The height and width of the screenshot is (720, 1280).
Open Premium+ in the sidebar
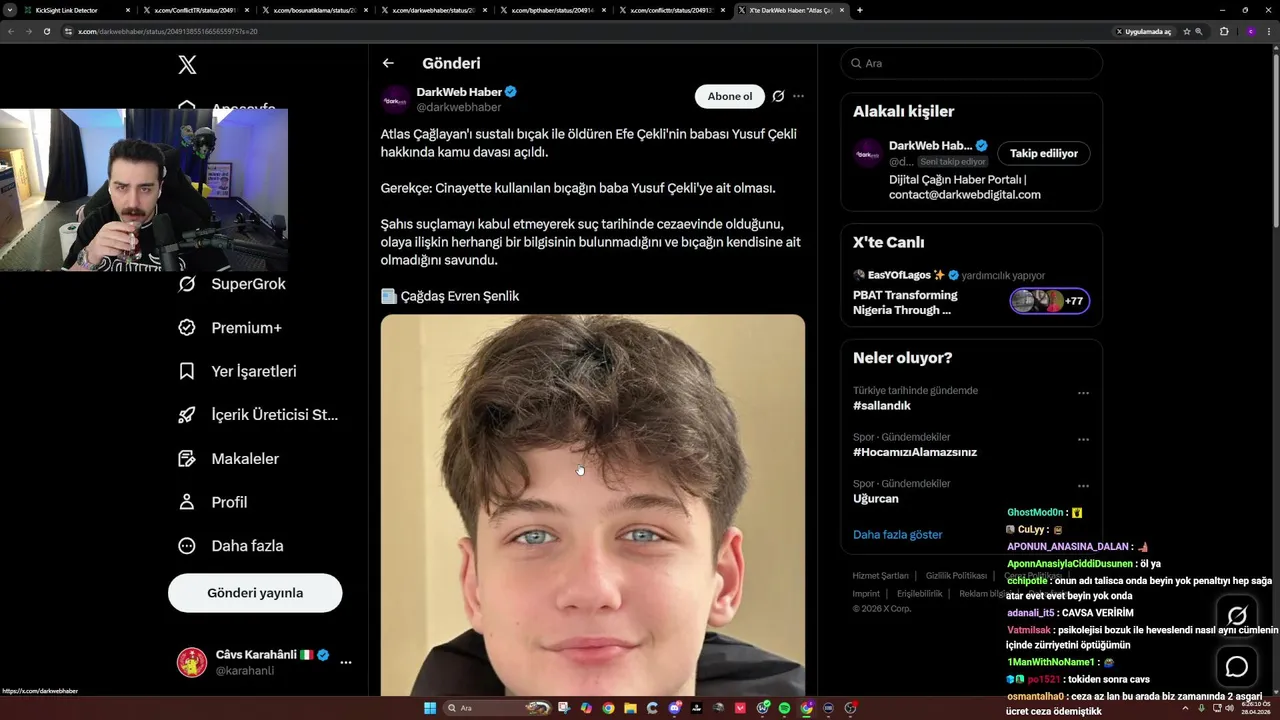230,328
